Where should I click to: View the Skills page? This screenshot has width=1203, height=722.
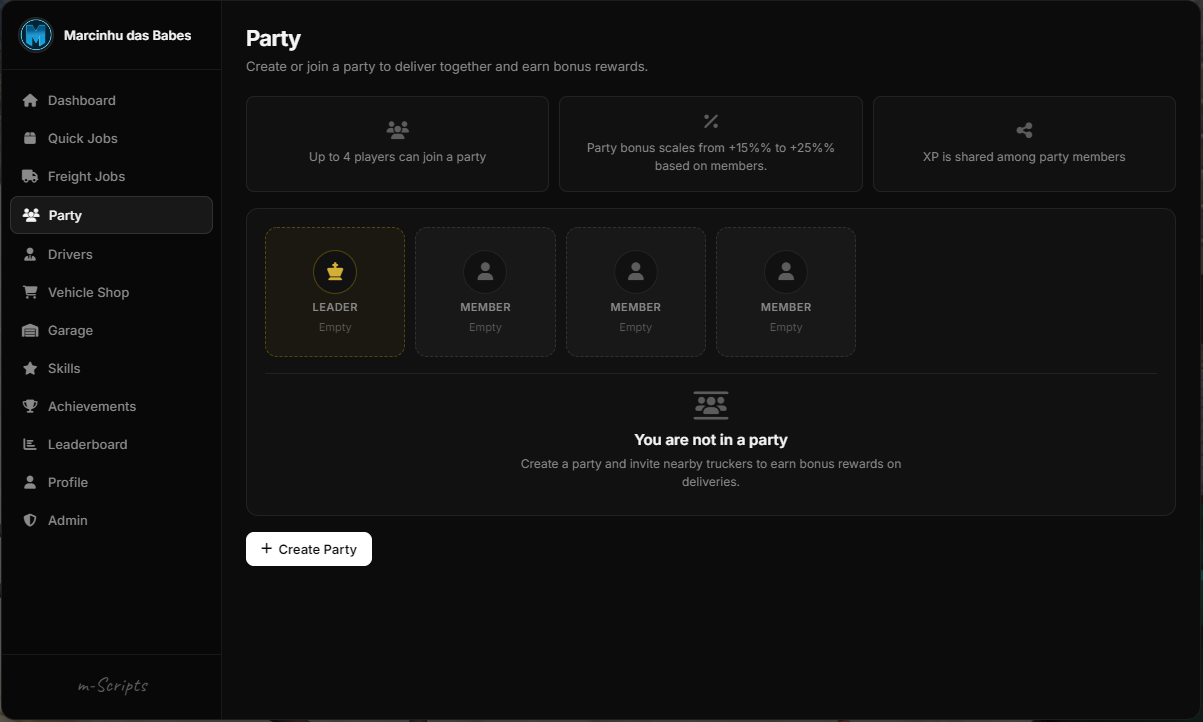(111, 368)
